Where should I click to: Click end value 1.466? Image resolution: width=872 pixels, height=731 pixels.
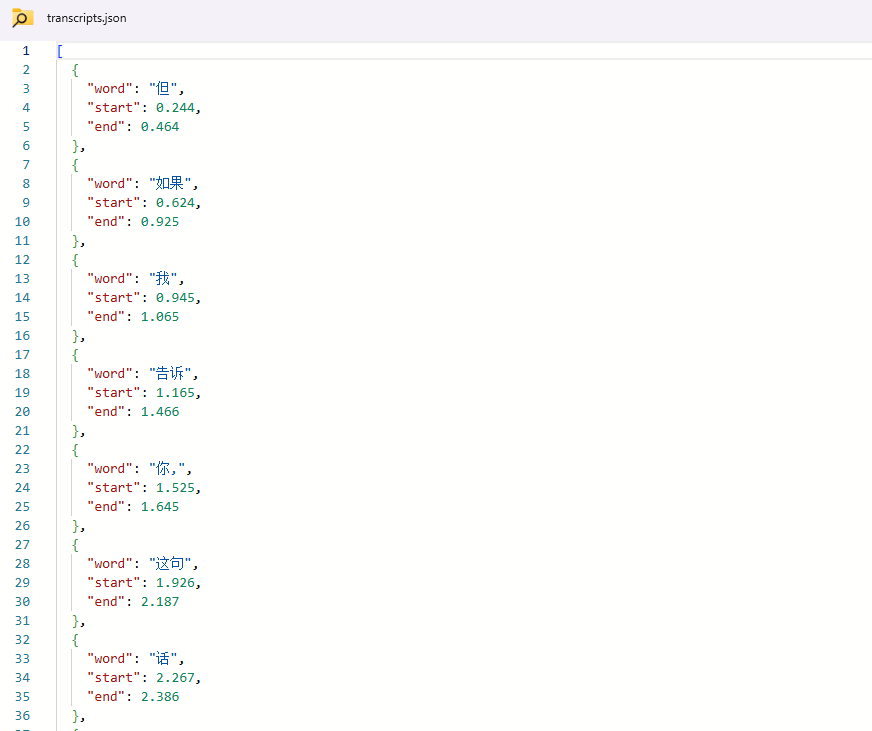coord(160,411)
